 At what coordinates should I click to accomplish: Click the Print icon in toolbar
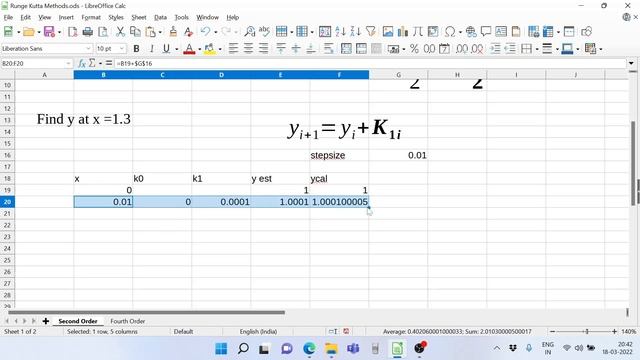point(87,31)
